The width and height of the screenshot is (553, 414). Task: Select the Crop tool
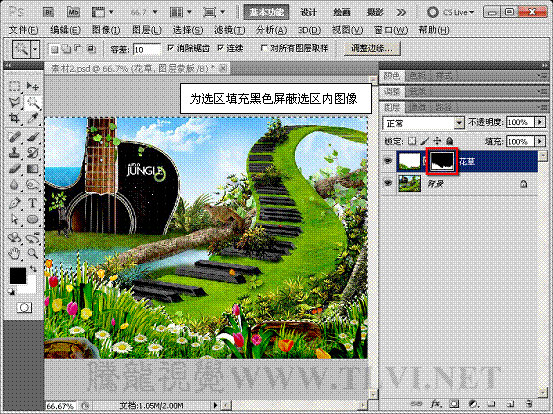[x=14, y=118]
